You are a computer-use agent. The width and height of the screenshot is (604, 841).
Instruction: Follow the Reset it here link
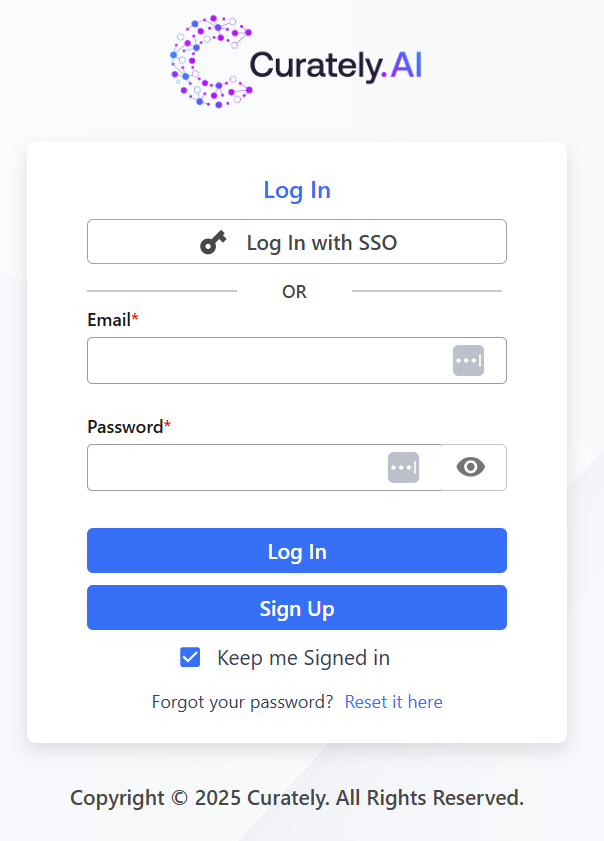pyautogui.click(x=393, y=702)
